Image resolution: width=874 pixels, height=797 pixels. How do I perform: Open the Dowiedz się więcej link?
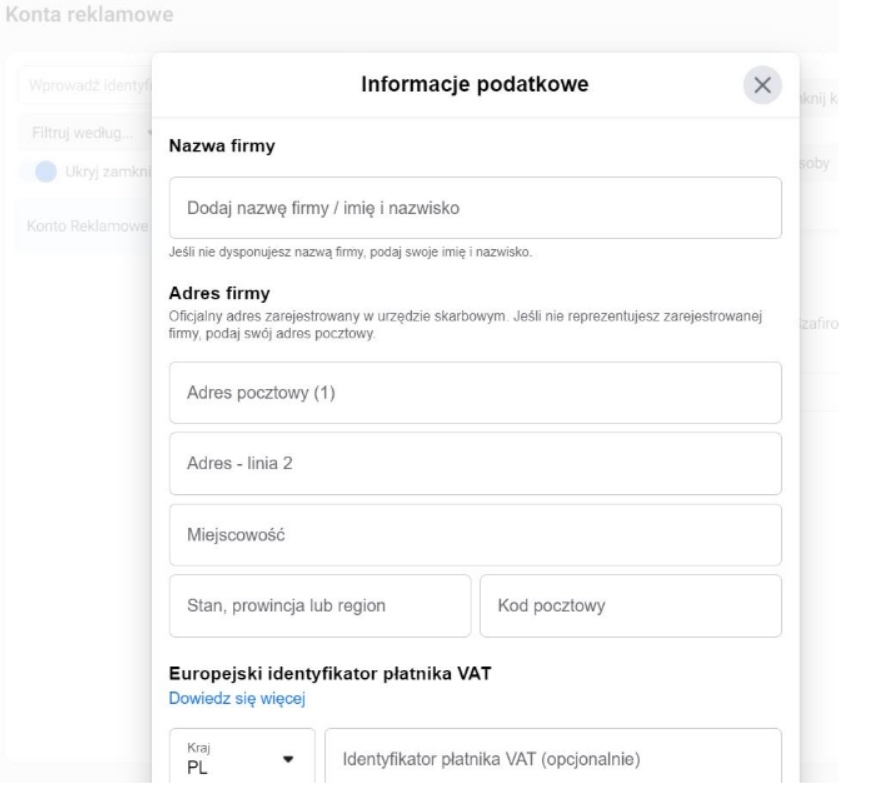(x=237, y=698)
